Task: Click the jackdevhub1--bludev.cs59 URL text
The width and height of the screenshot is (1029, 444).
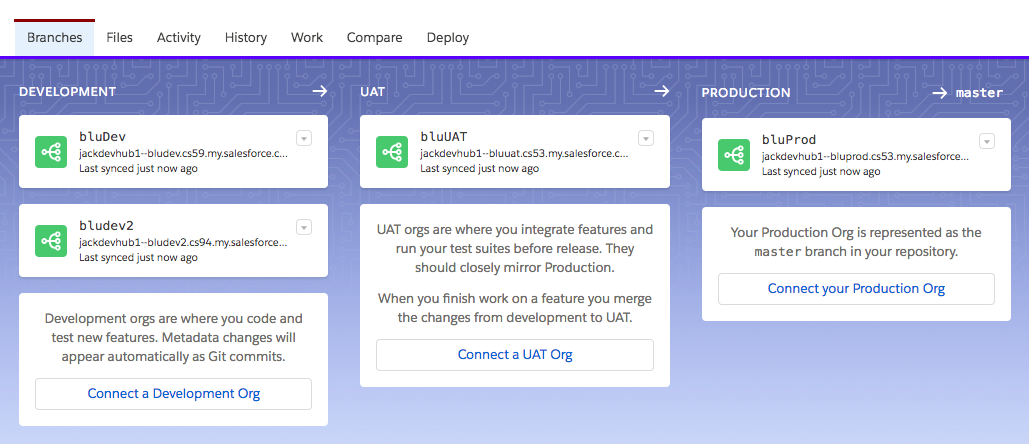Action: coord(183,154)
